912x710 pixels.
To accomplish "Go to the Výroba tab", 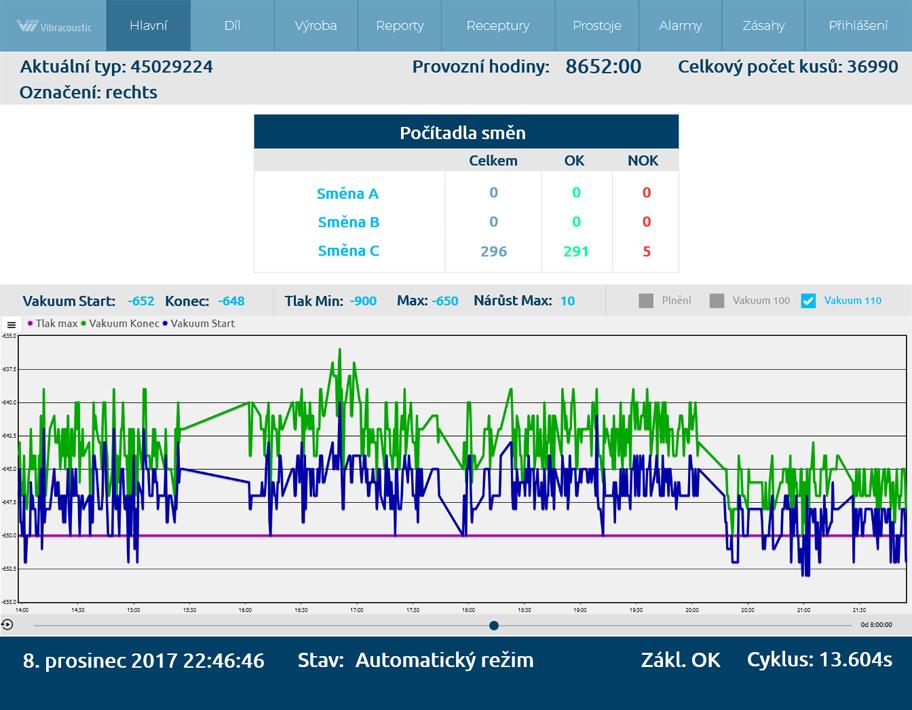I will [316, 26].
